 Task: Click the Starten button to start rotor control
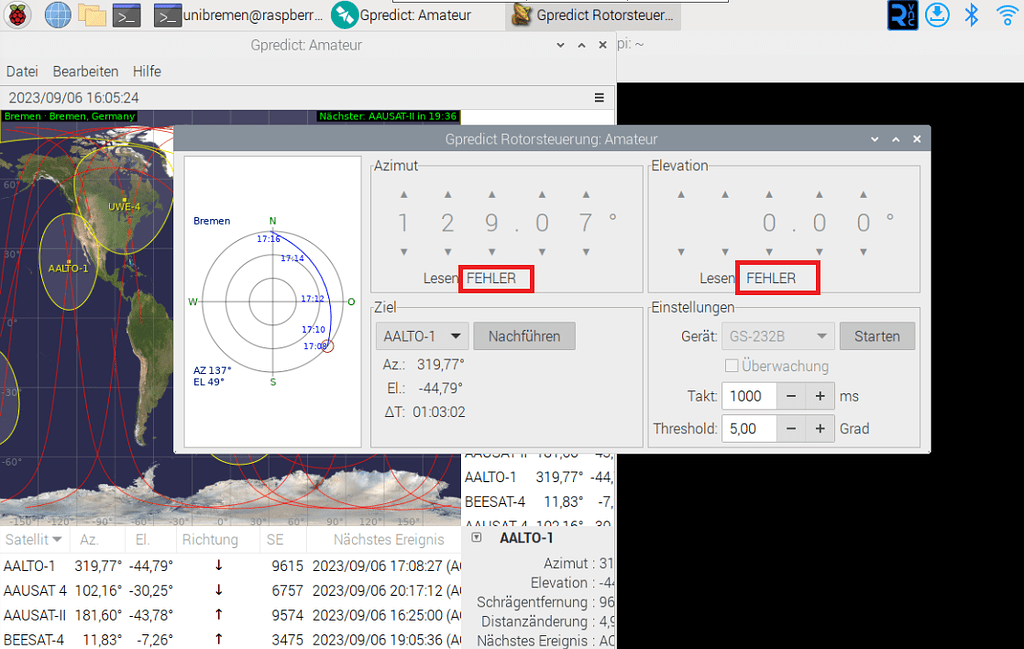tap(877, 336)
